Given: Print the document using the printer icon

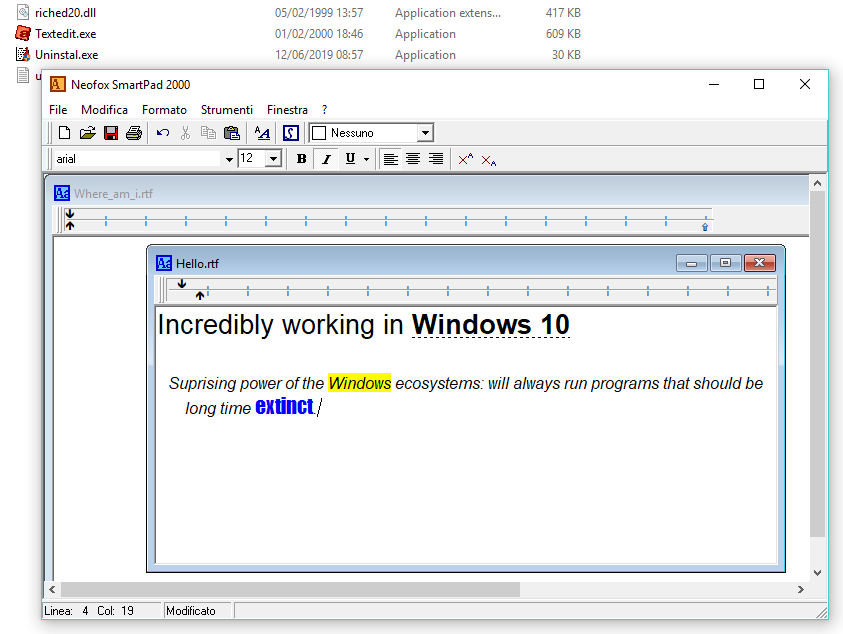Looking at the screenshot, I should point(134,133).
